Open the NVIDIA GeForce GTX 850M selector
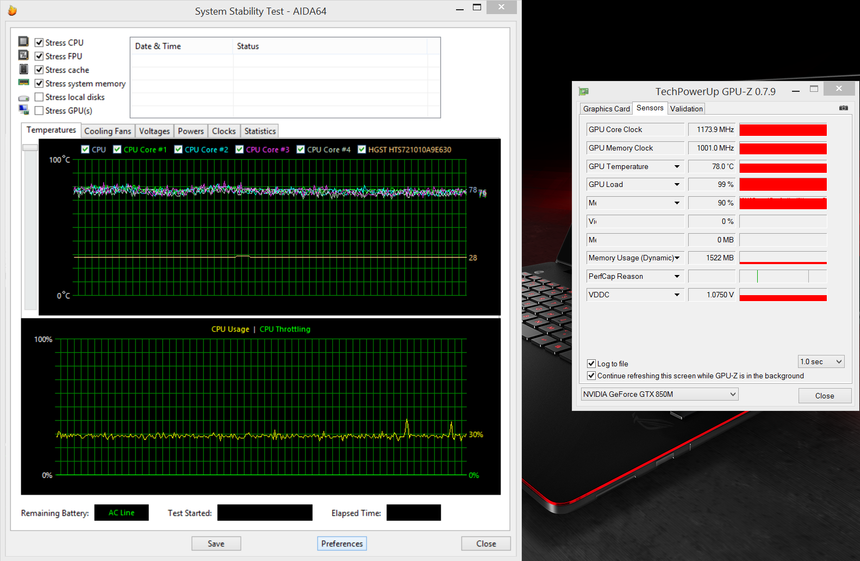Screen dimensions: 860x561 [x=659, y=394]
